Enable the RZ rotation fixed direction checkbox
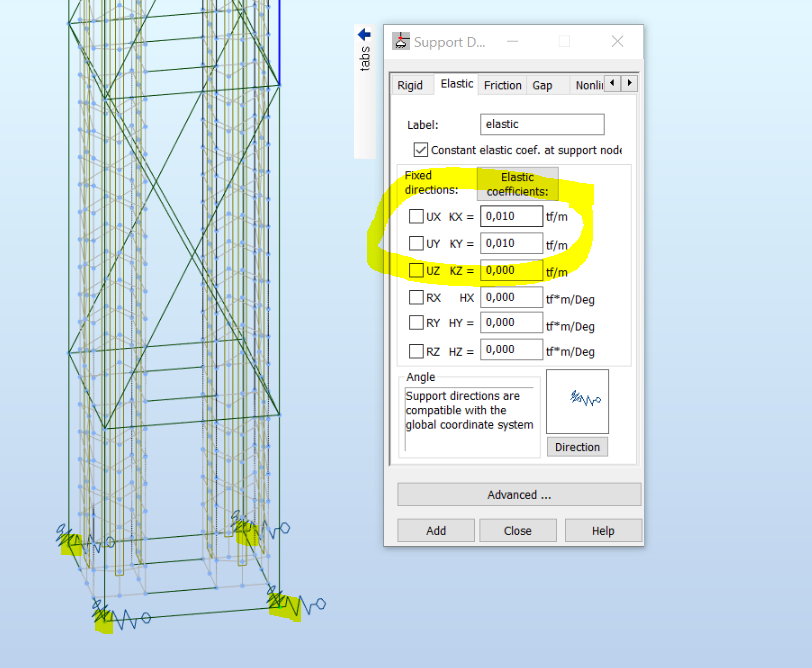The width and height of the screenshot is (812, 668). [x=417, y=351]
